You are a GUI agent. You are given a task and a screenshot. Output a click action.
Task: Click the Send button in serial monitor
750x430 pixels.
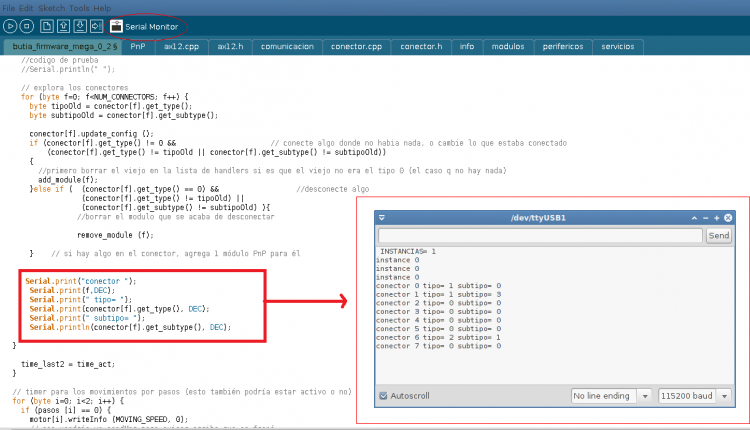718,236
